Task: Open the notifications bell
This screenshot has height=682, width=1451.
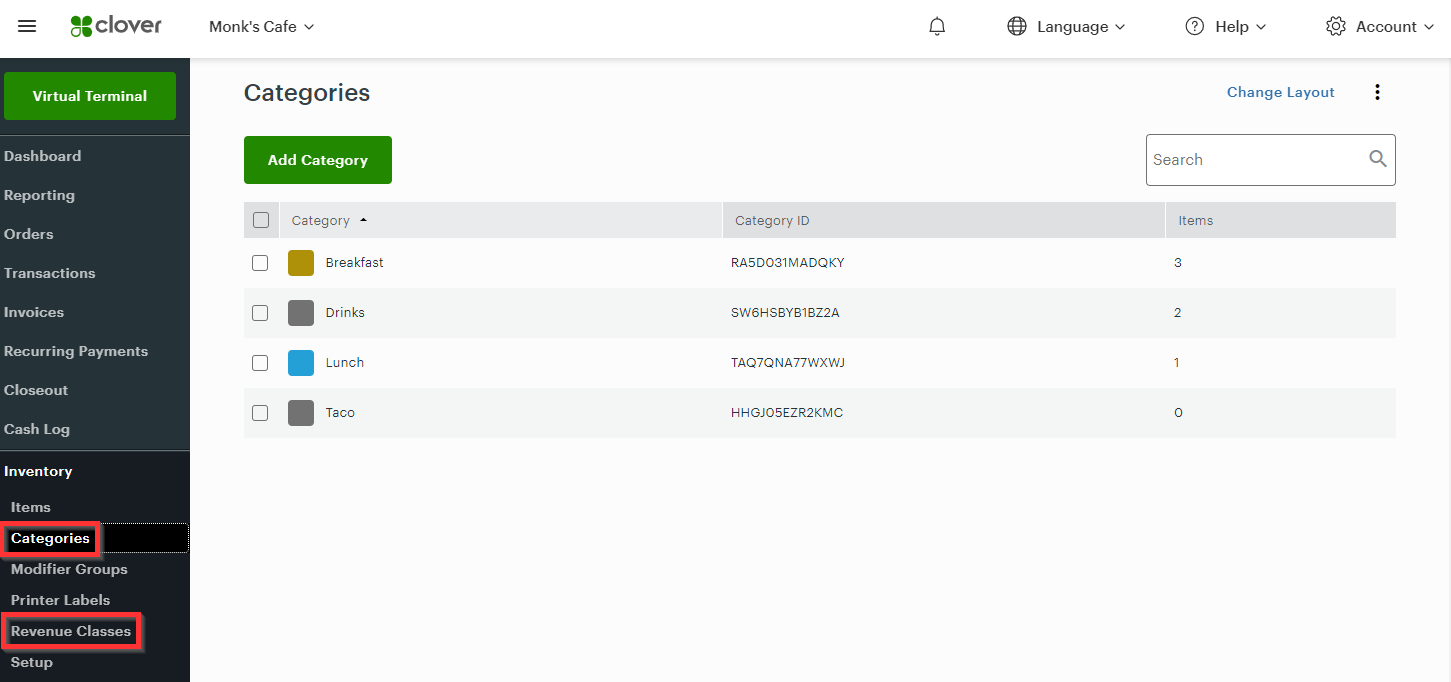Action: point(937,27)
